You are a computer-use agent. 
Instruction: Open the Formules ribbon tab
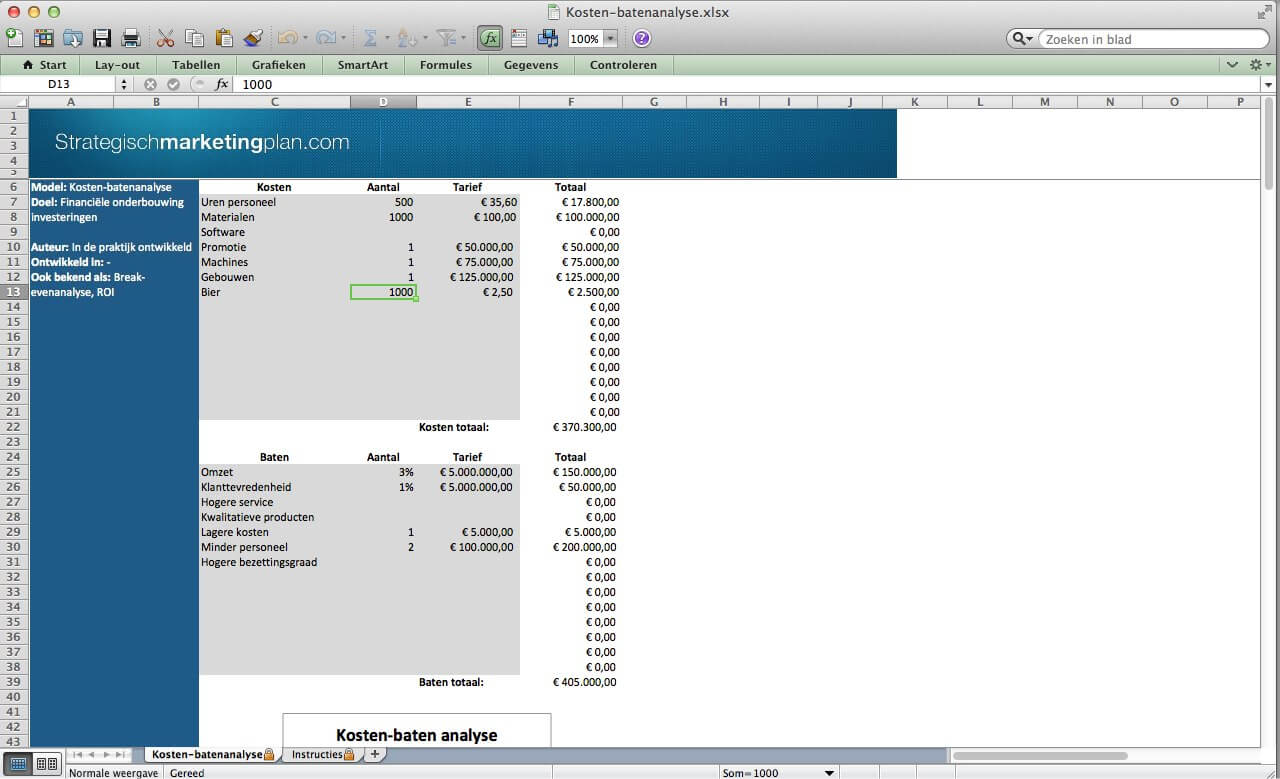[446, 65]
